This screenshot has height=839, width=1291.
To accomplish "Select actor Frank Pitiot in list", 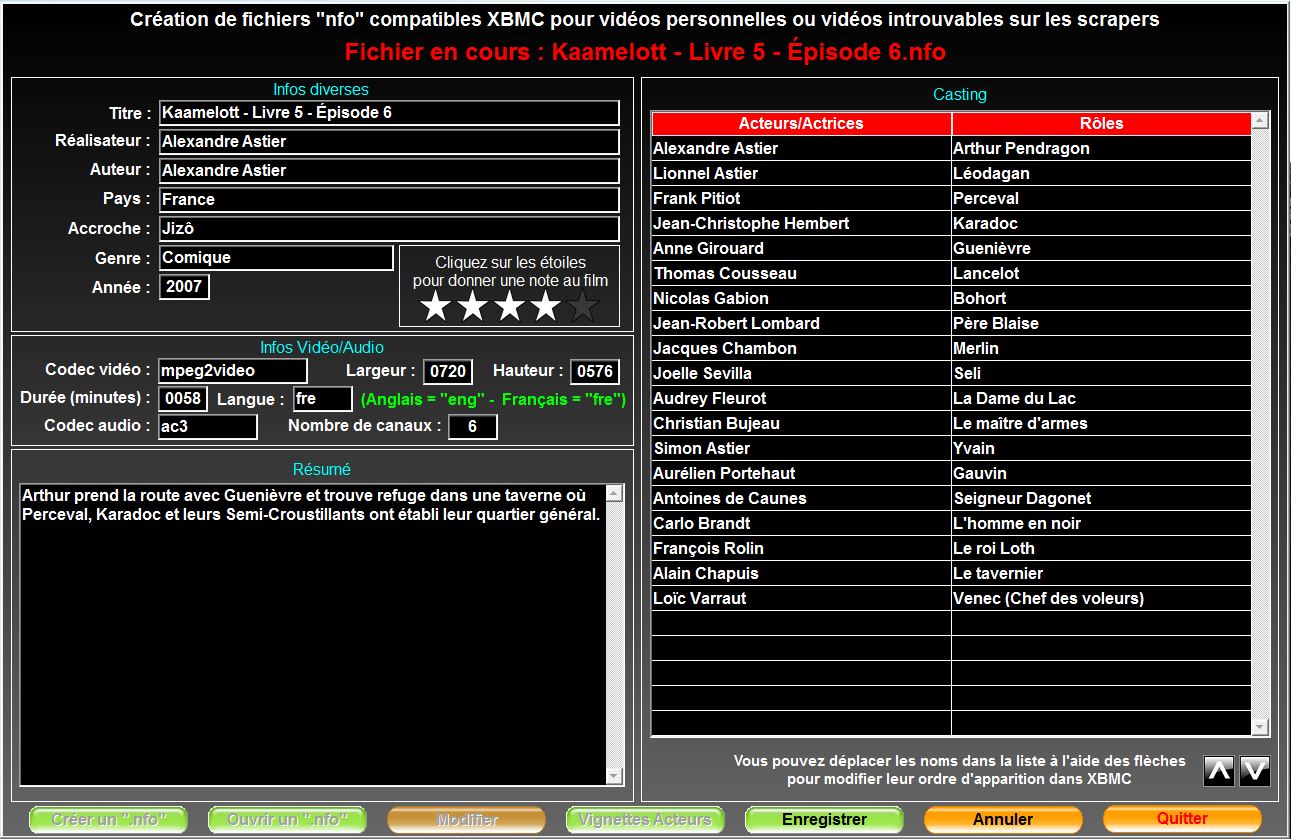I will click(800, 198).
